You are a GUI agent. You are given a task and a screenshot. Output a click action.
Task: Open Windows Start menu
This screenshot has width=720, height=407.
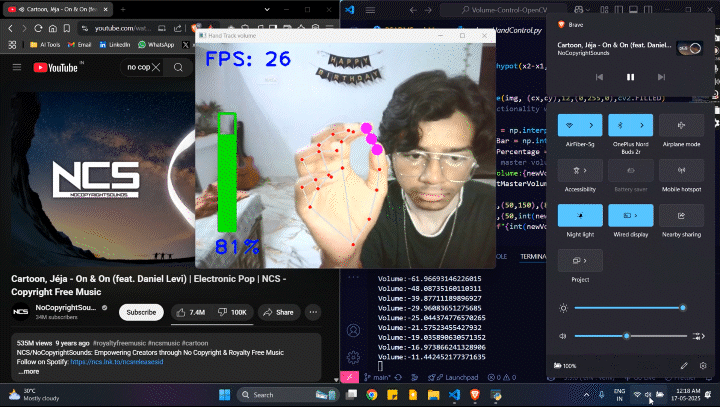[x=225, y=395]
